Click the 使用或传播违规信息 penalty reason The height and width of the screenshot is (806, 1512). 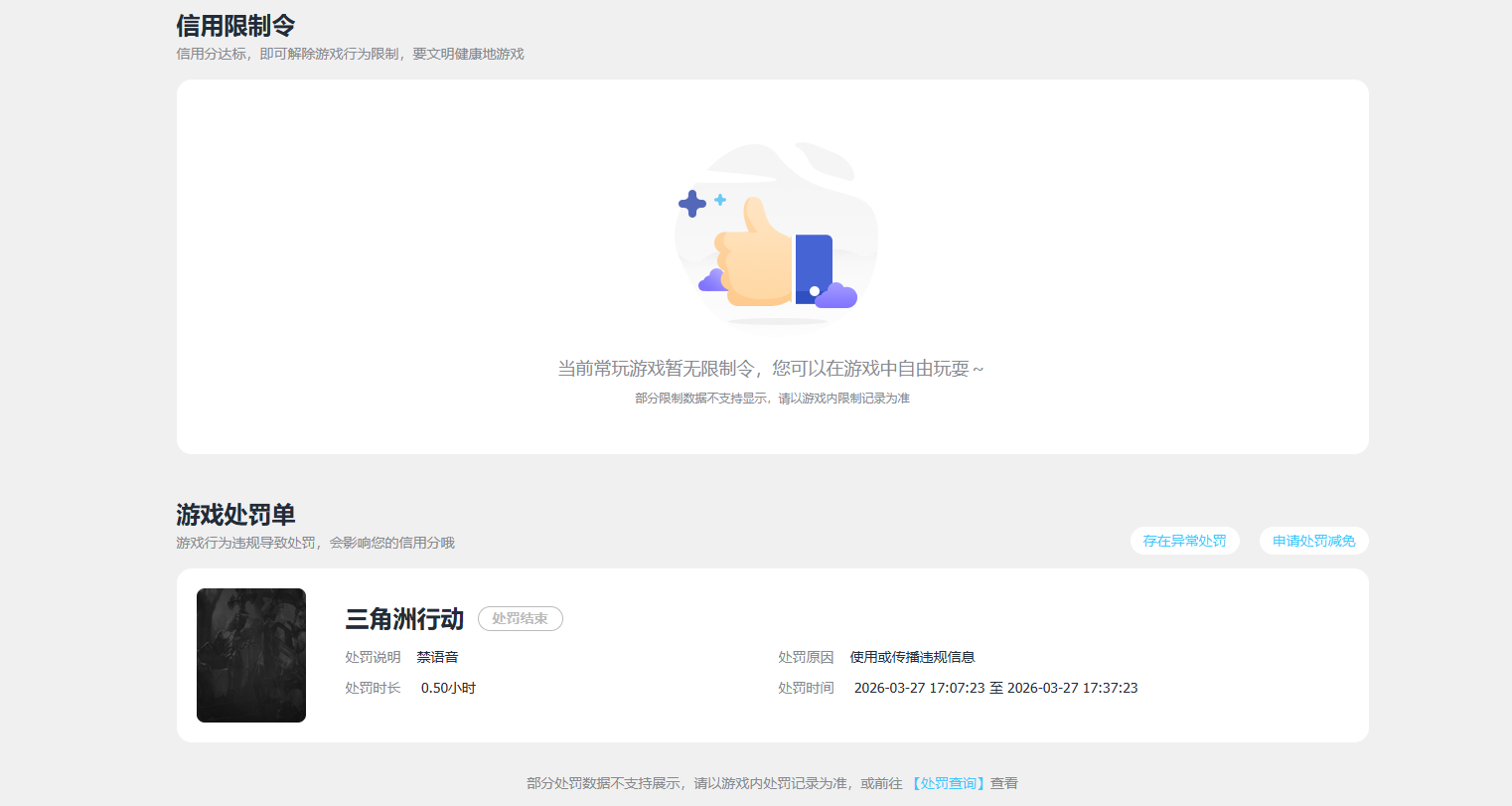[x=912, y=657]
